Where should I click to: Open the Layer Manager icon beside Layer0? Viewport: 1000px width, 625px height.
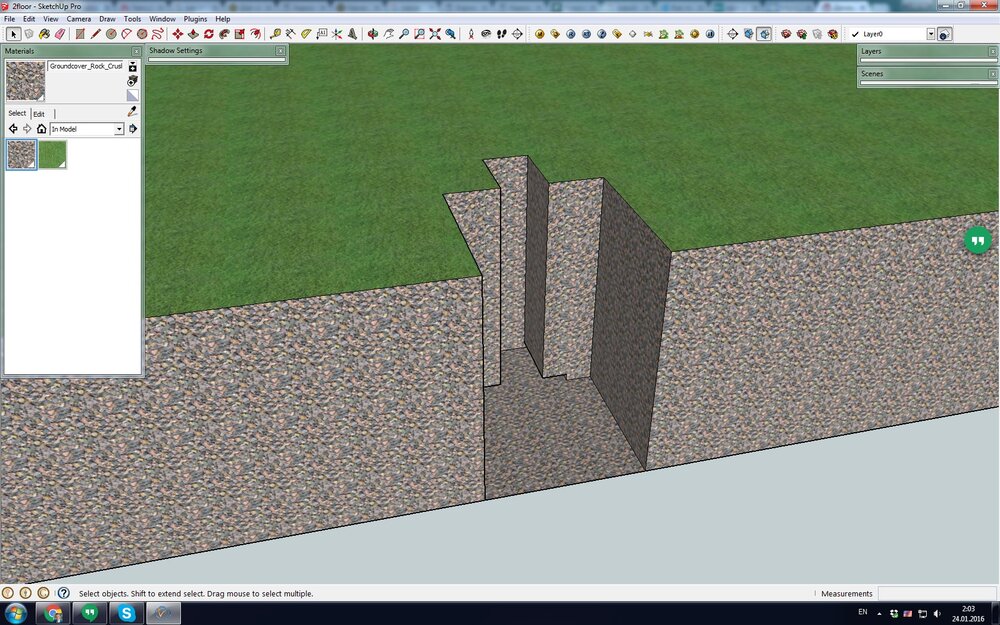tap(944, 34)
